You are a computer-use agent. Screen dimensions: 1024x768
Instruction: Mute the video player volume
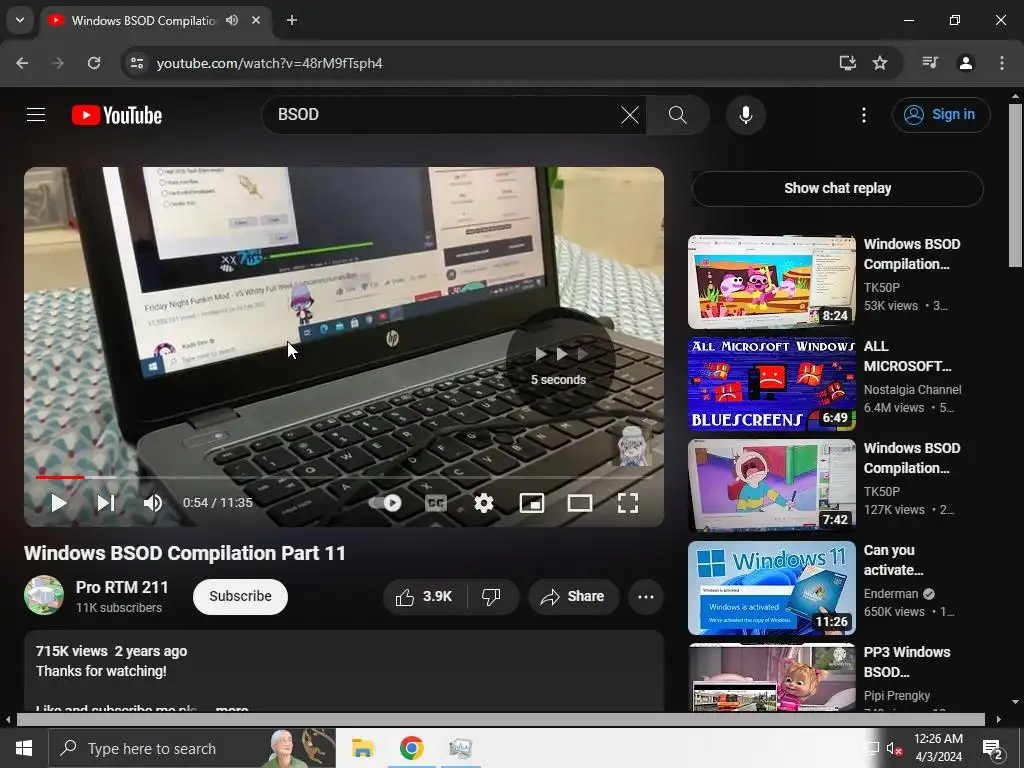(153, 503)
